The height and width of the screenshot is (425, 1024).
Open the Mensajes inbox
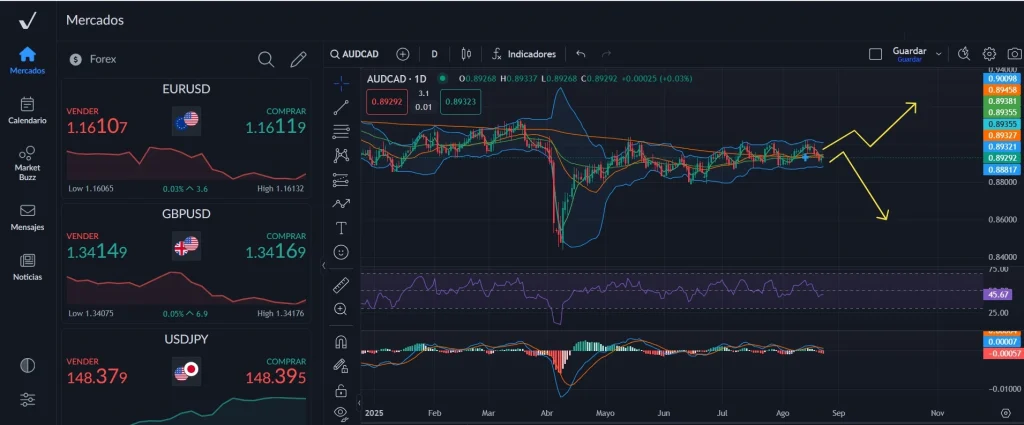27,217
